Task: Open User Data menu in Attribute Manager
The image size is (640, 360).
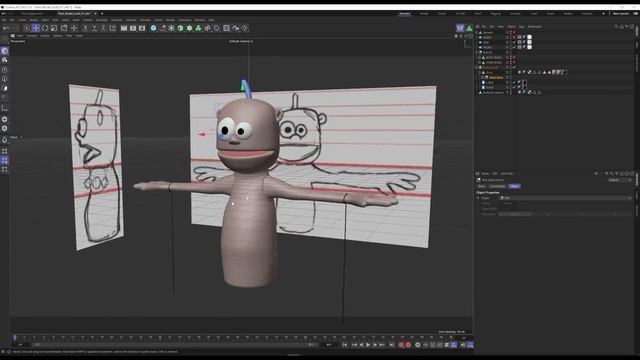Action: pos(507,173)
